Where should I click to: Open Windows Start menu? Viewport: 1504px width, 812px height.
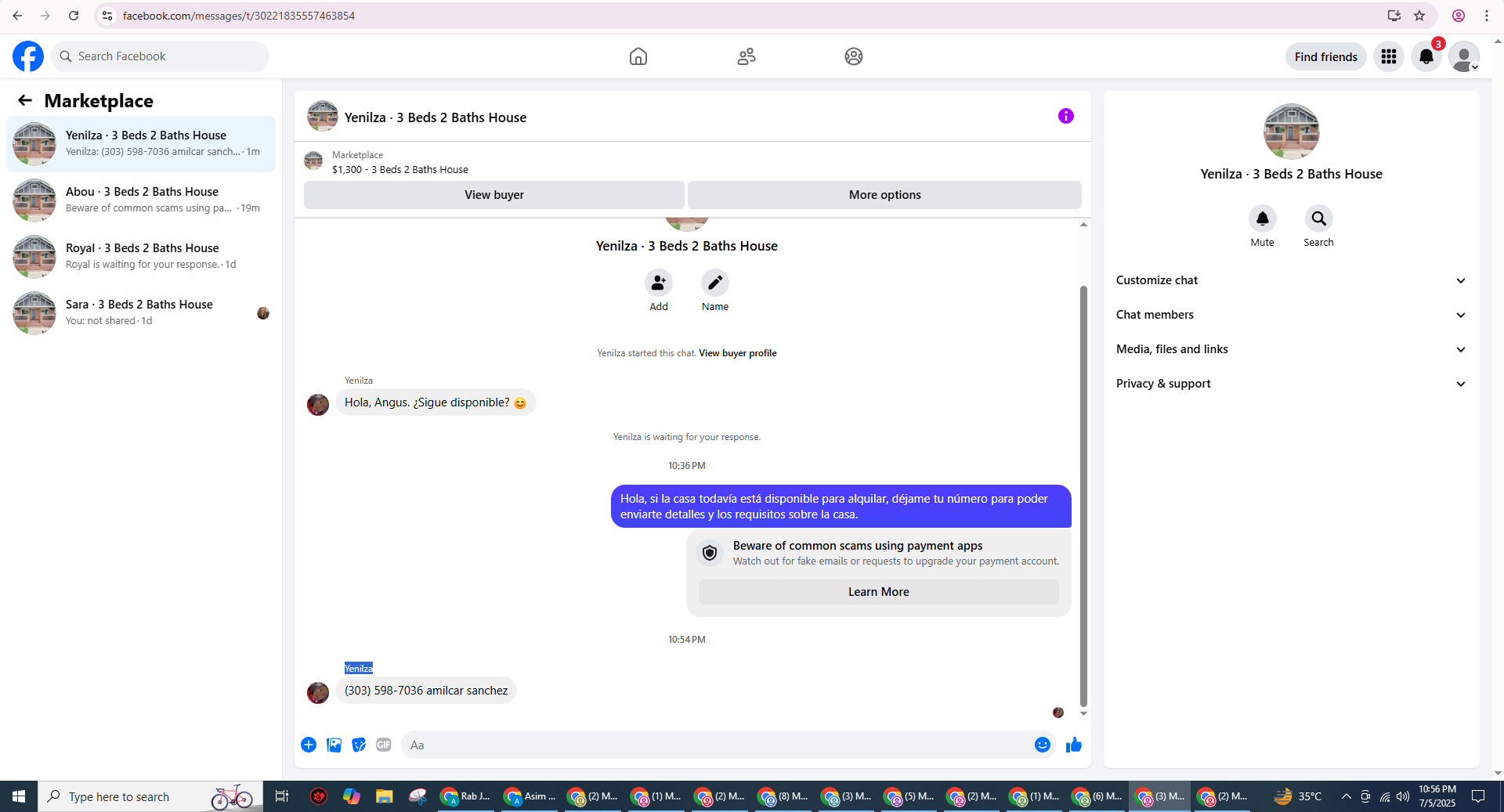pos(19,796)
